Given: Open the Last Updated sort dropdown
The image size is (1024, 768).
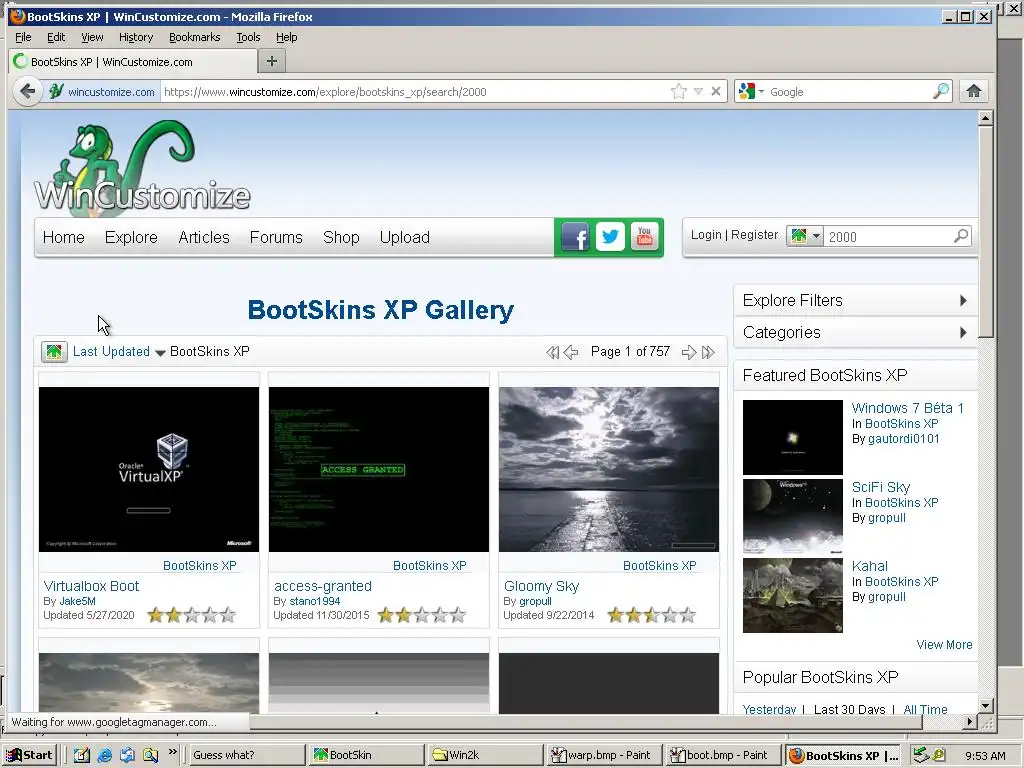Looking at the screenshot, I should pos(160,353).
